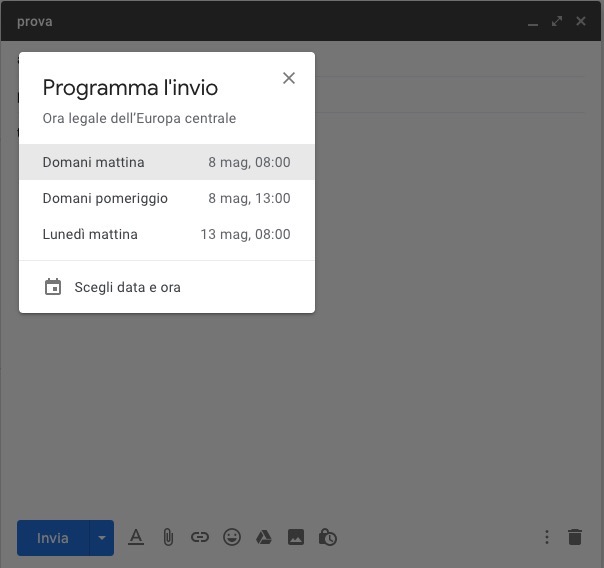Expand compose window to full screen
Image resolution: width=604 pixels, height=568 pixels.
point(557,21)
